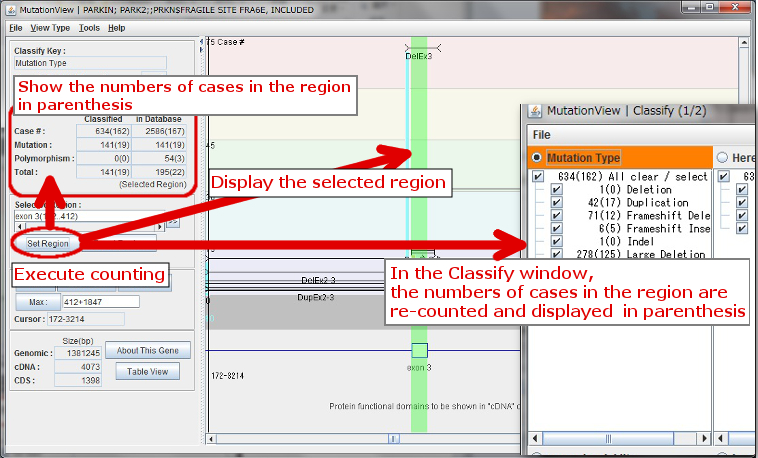
Task: Click the split-pane divider collapse arrows
Action: tap(203, 42)
